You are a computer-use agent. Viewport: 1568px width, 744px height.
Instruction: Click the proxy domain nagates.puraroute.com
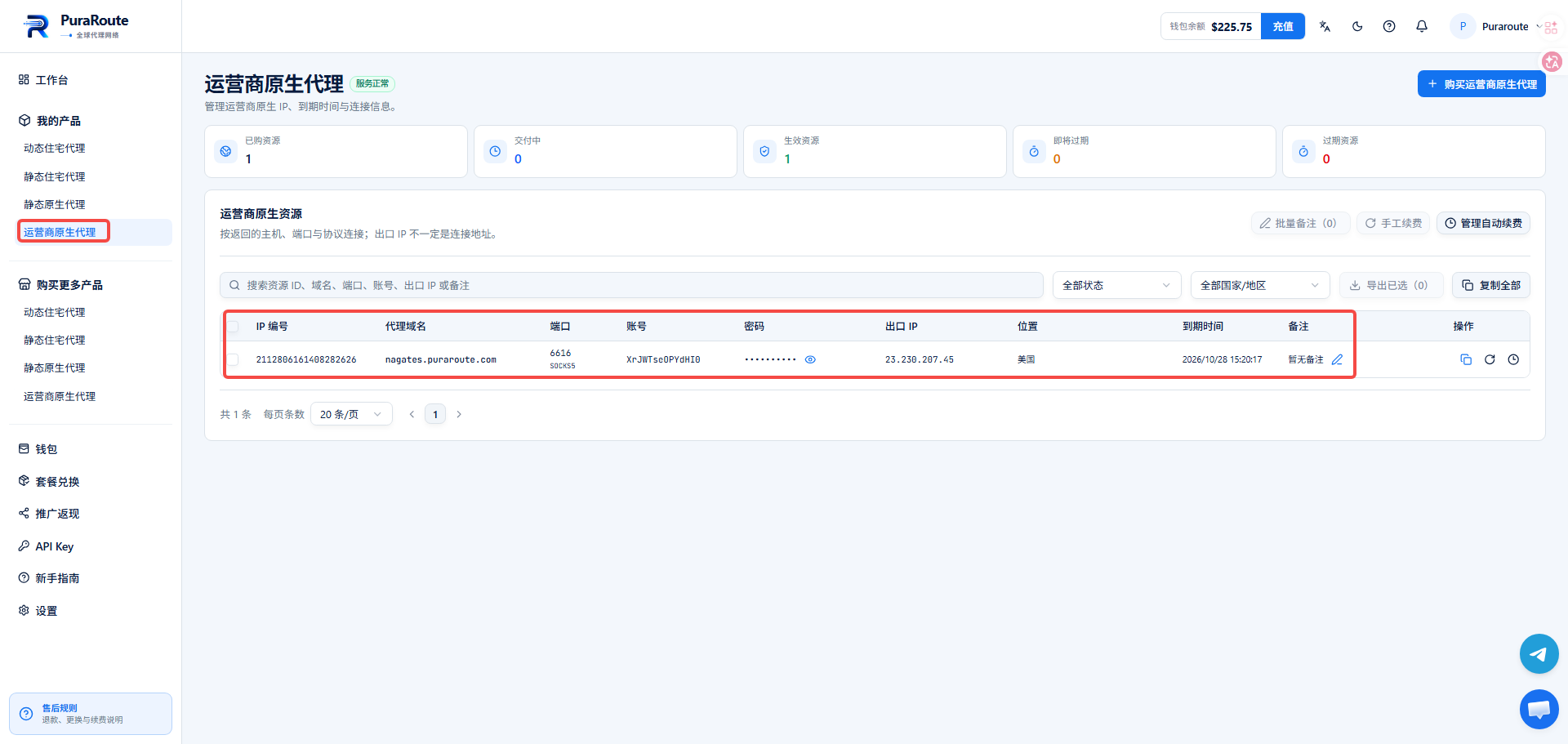pyautogui.click(x=441, y=359)
